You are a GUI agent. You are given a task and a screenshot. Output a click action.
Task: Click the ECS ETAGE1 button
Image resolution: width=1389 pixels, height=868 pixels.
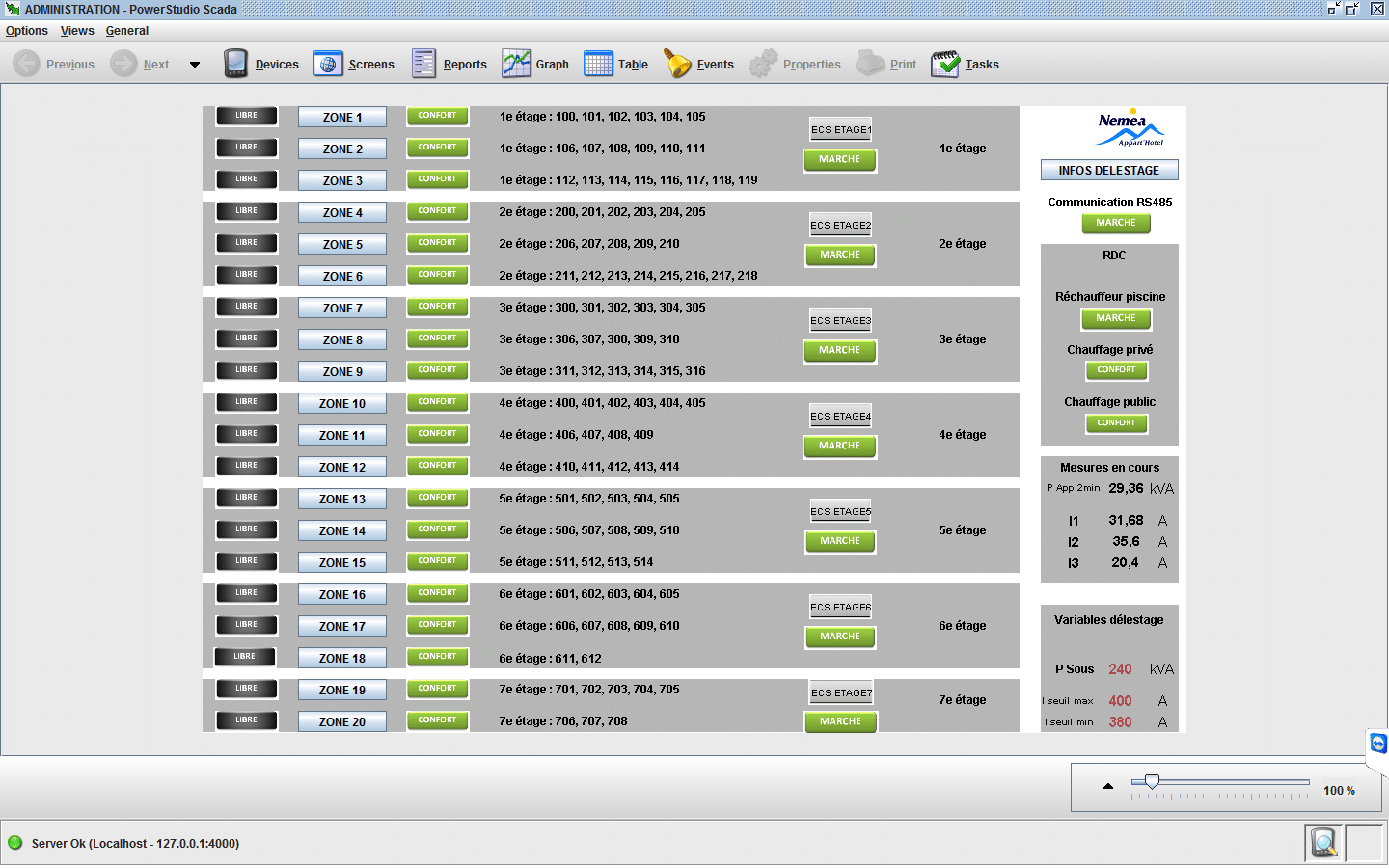(840, 129)
